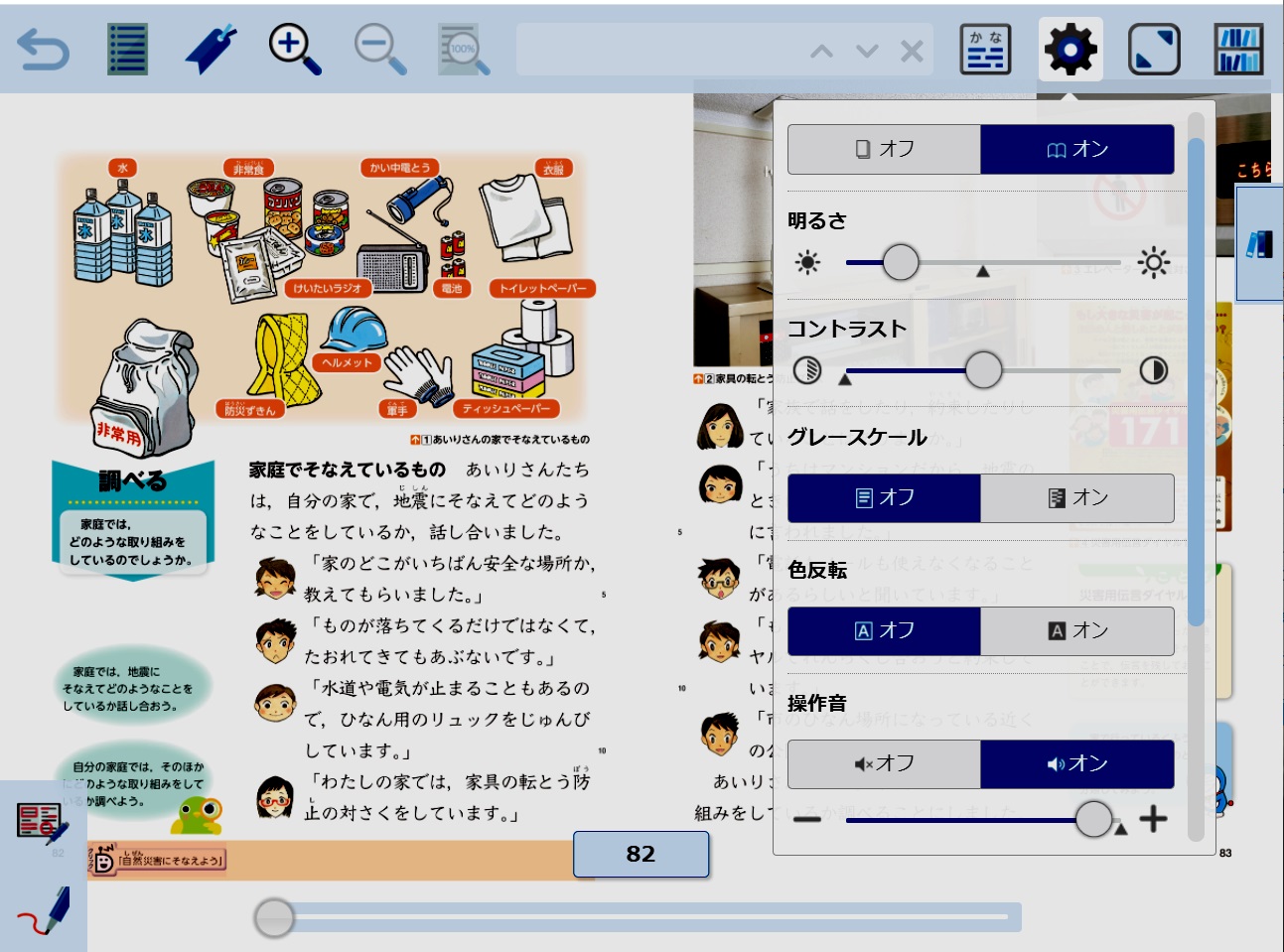Click the fullscreen expand icon

coord(1154,50)
